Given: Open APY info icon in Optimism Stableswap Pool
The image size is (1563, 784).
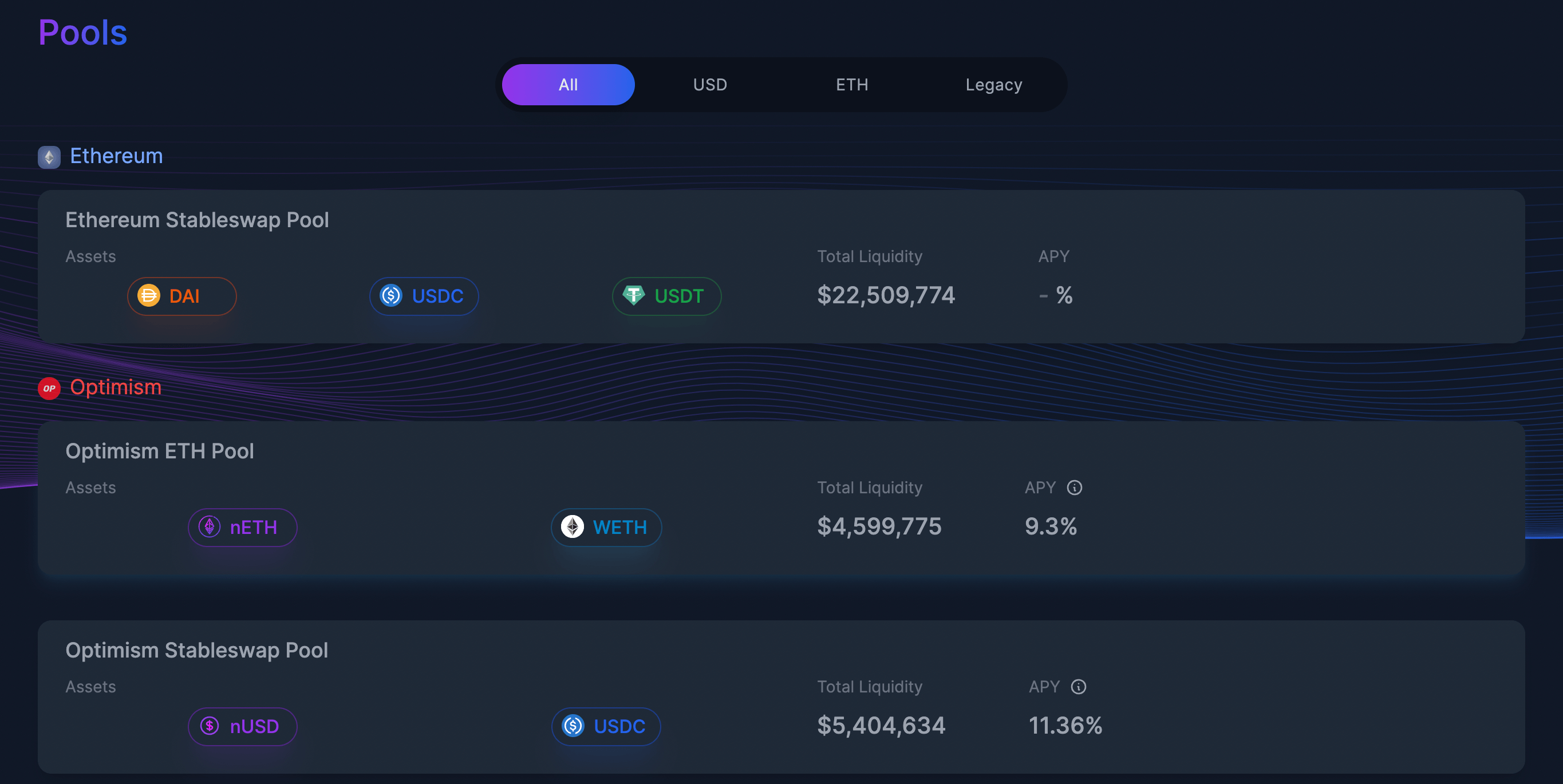Looking at the screenshot, I should 1078,686.
